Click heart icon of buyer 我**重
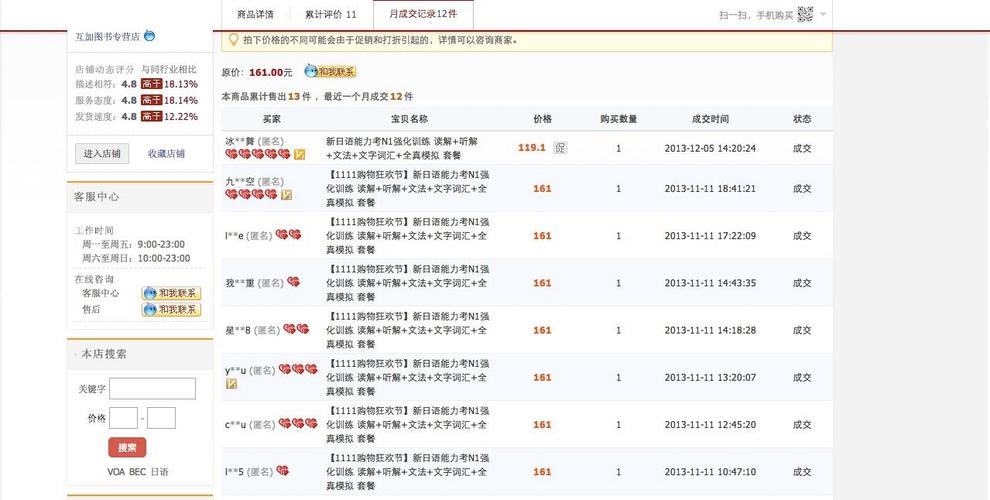990x500 pixels. click(293, 282)
